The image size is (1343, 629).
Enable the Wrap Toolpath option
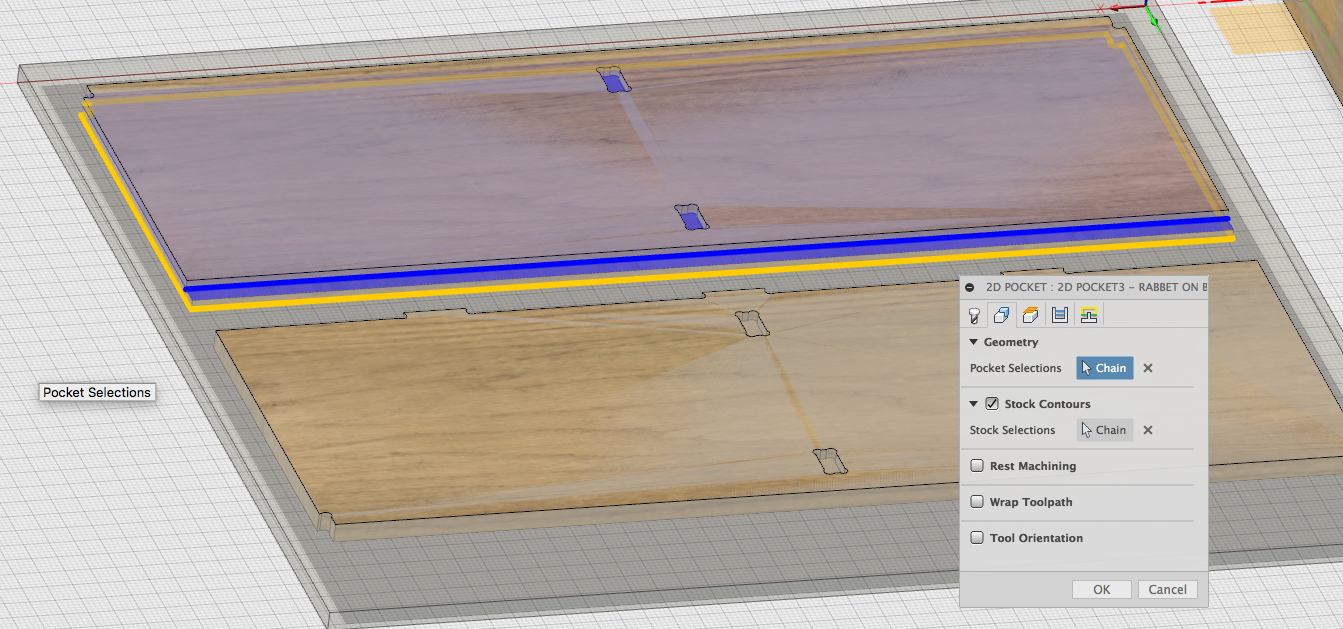pos(977,502)
